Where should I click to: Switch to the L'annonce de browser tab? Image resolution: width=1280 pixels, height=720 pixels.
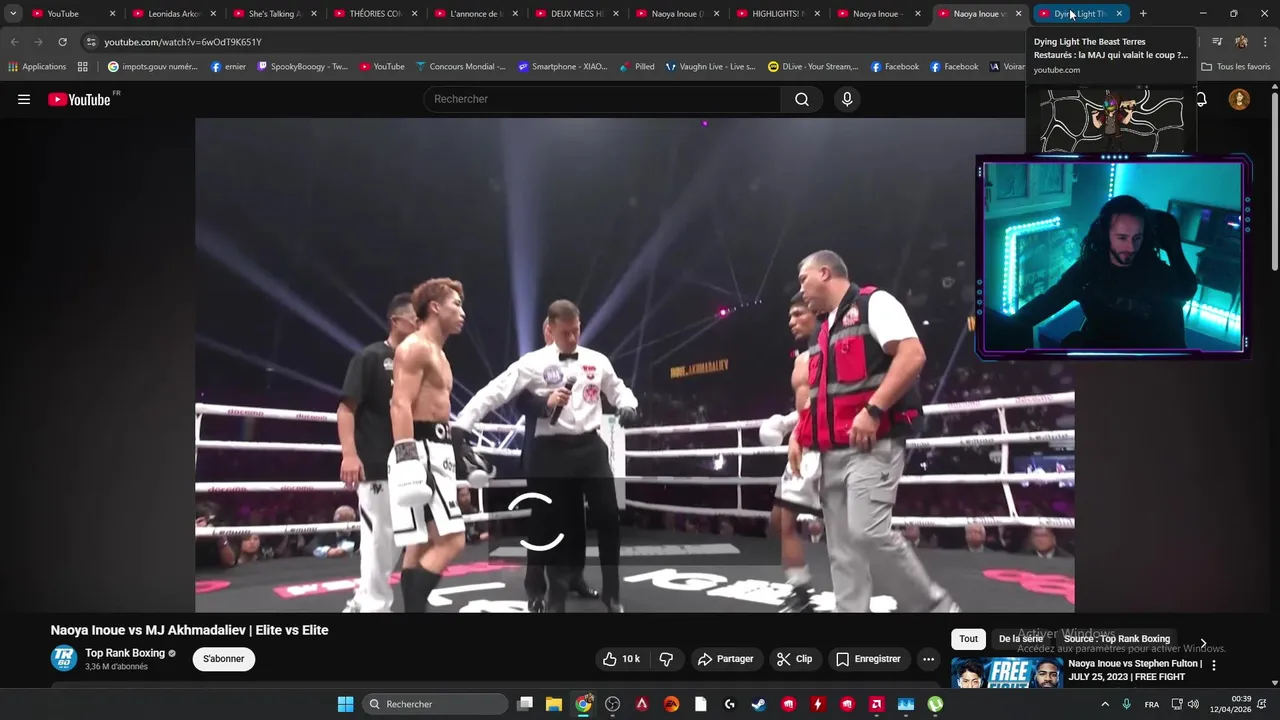click(x=474, y=14)
